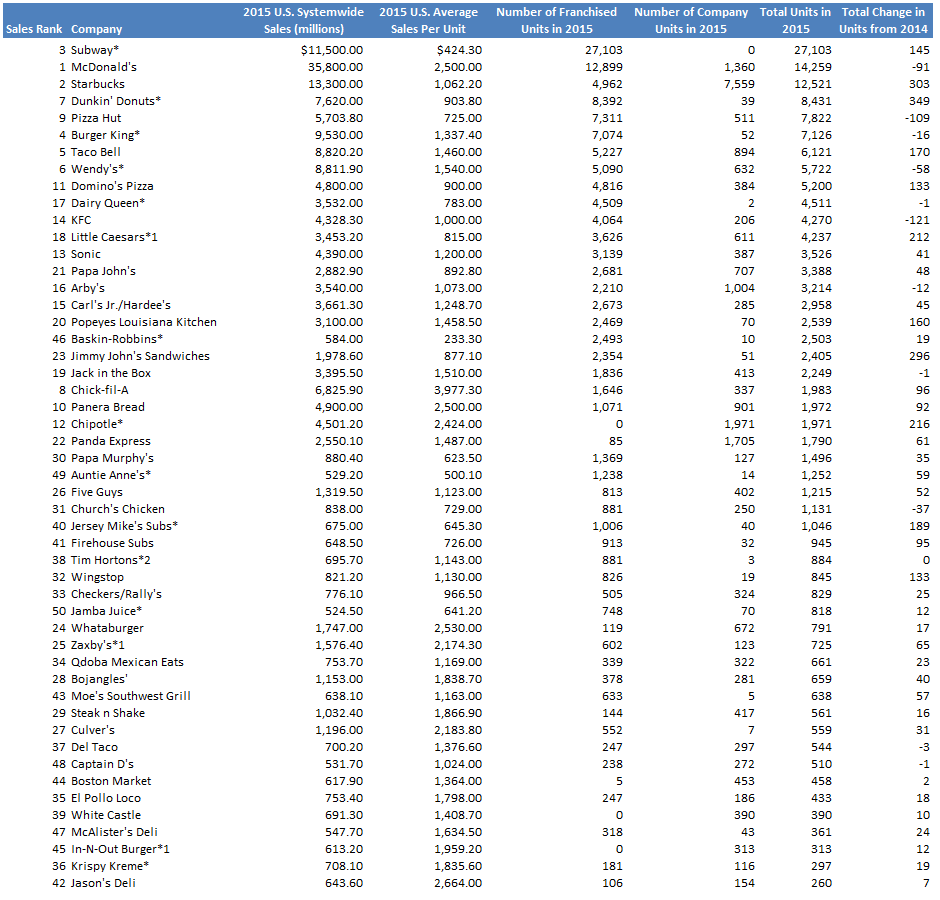The height and width of the screenshot is (900, 940).
Task: Click the Jamba Juice* cell
Action: 107,612
